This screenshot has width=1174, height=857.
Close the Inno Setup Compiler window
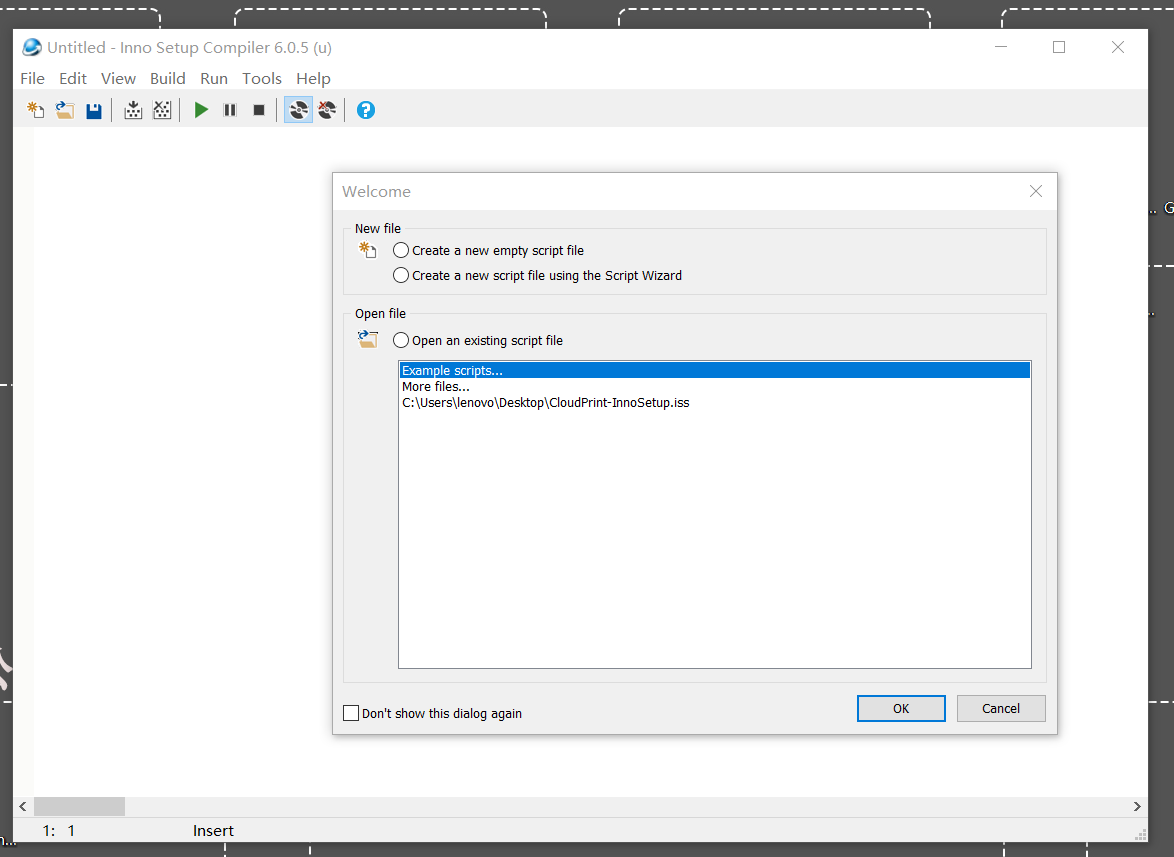point(1118,47)
